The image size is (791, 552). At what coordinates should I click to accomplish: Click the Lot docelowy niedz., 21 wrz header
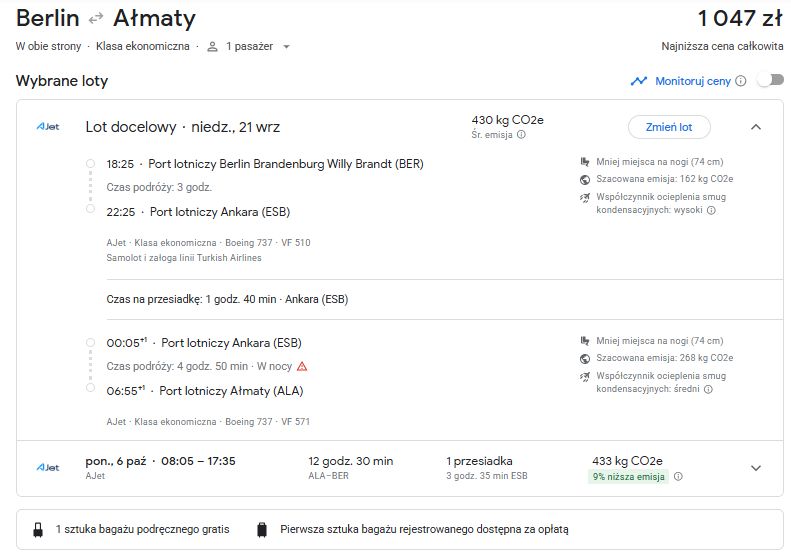click(x=183, y=127)
